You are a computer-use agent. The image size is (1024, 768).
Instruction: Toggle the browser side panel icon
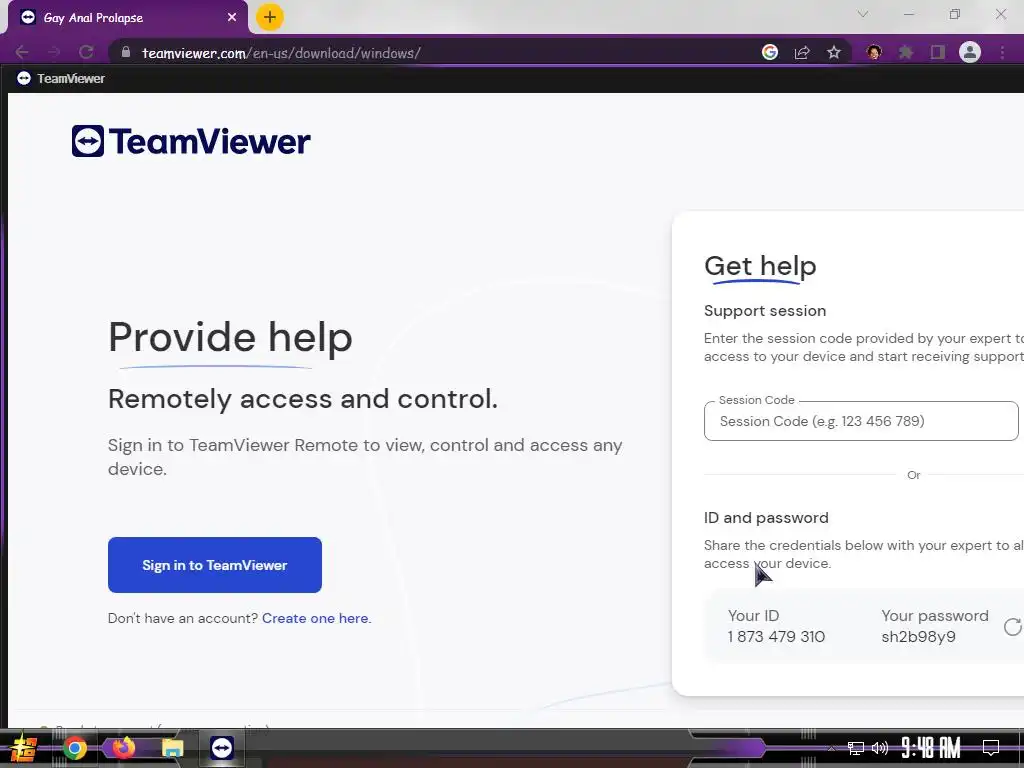click(938, 52)
